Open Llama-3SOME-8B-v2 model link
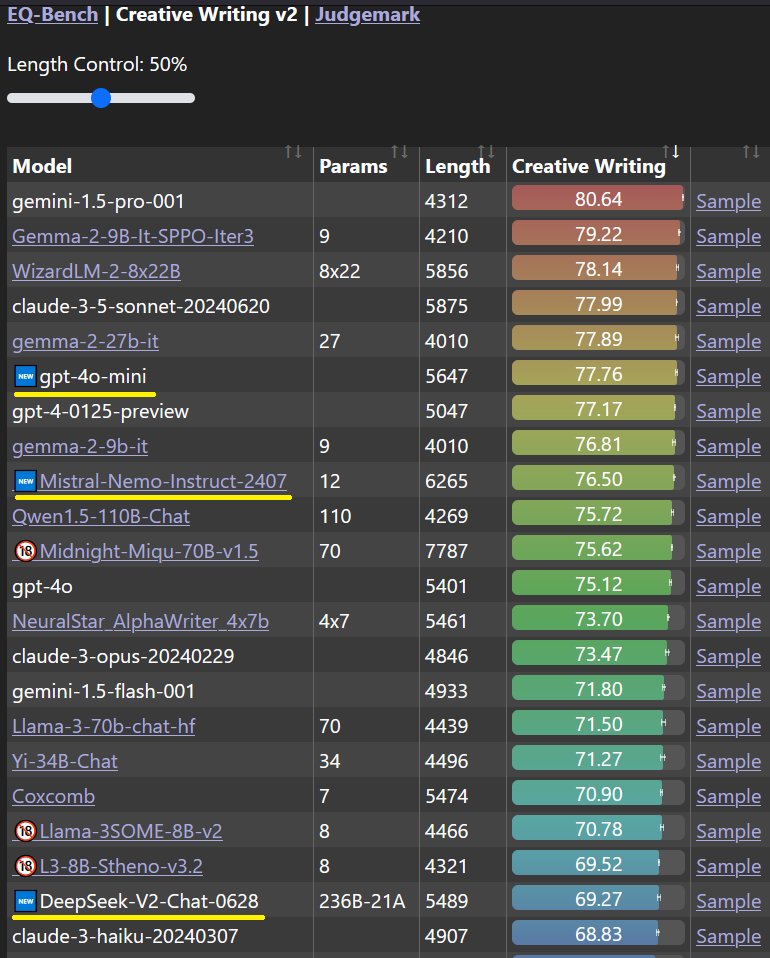Viewport: 770px width, 958px height. (x=131, y=831)
